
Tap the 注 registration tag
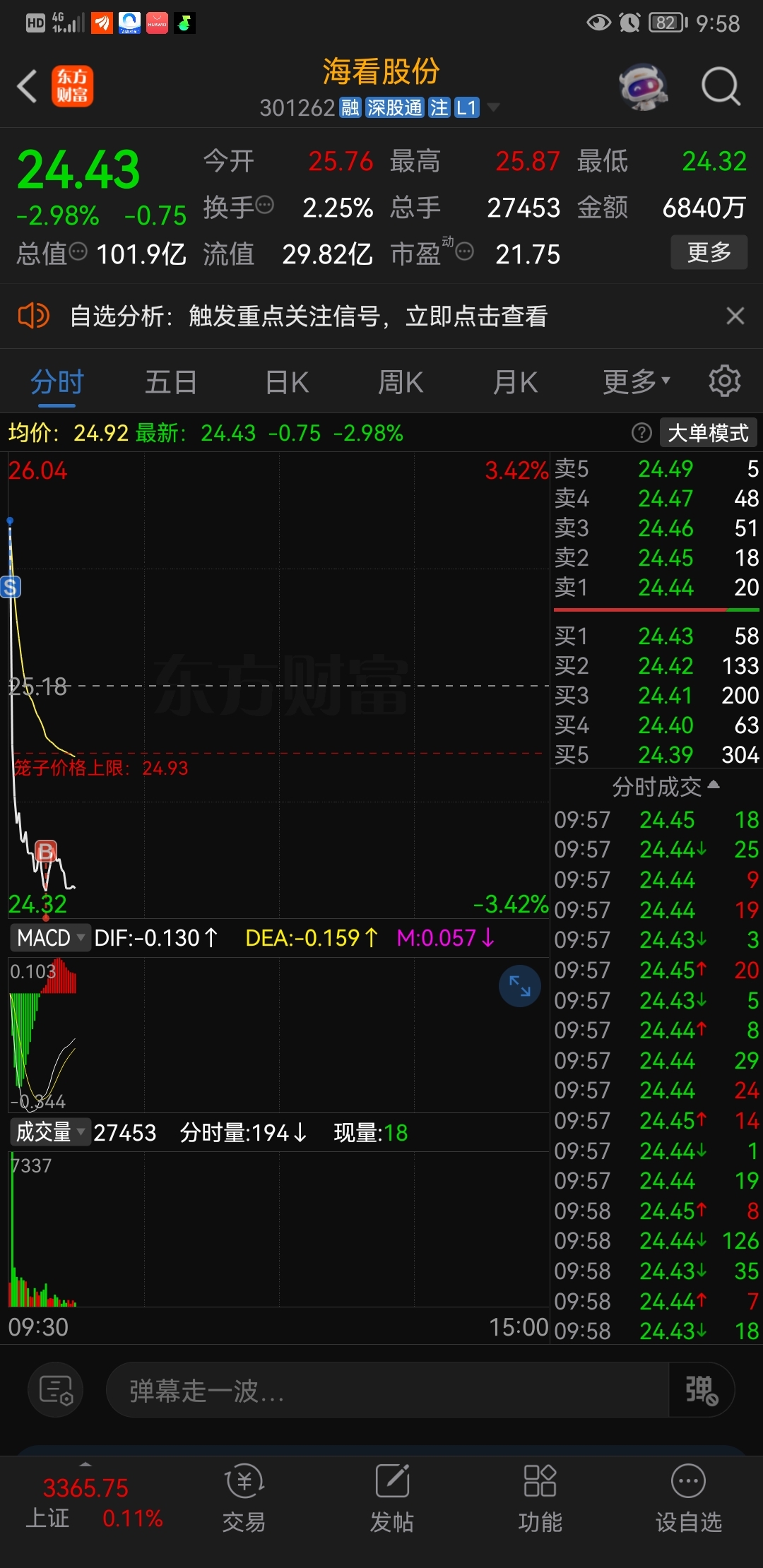pyautogui.click(x=439, y=107)
